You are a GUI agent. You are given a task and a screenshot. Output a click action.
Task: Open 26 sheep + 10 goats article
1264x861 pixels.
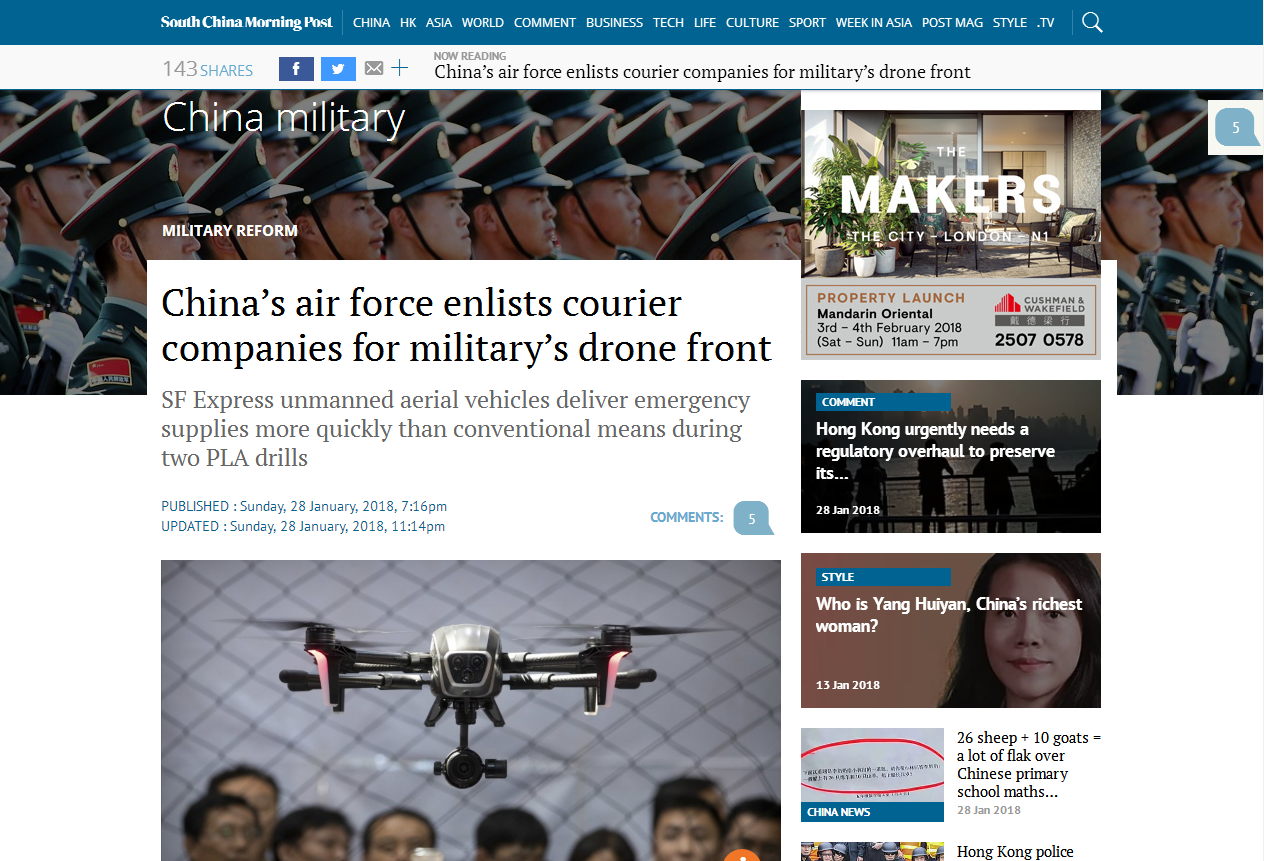click(x=1029, y=764)
